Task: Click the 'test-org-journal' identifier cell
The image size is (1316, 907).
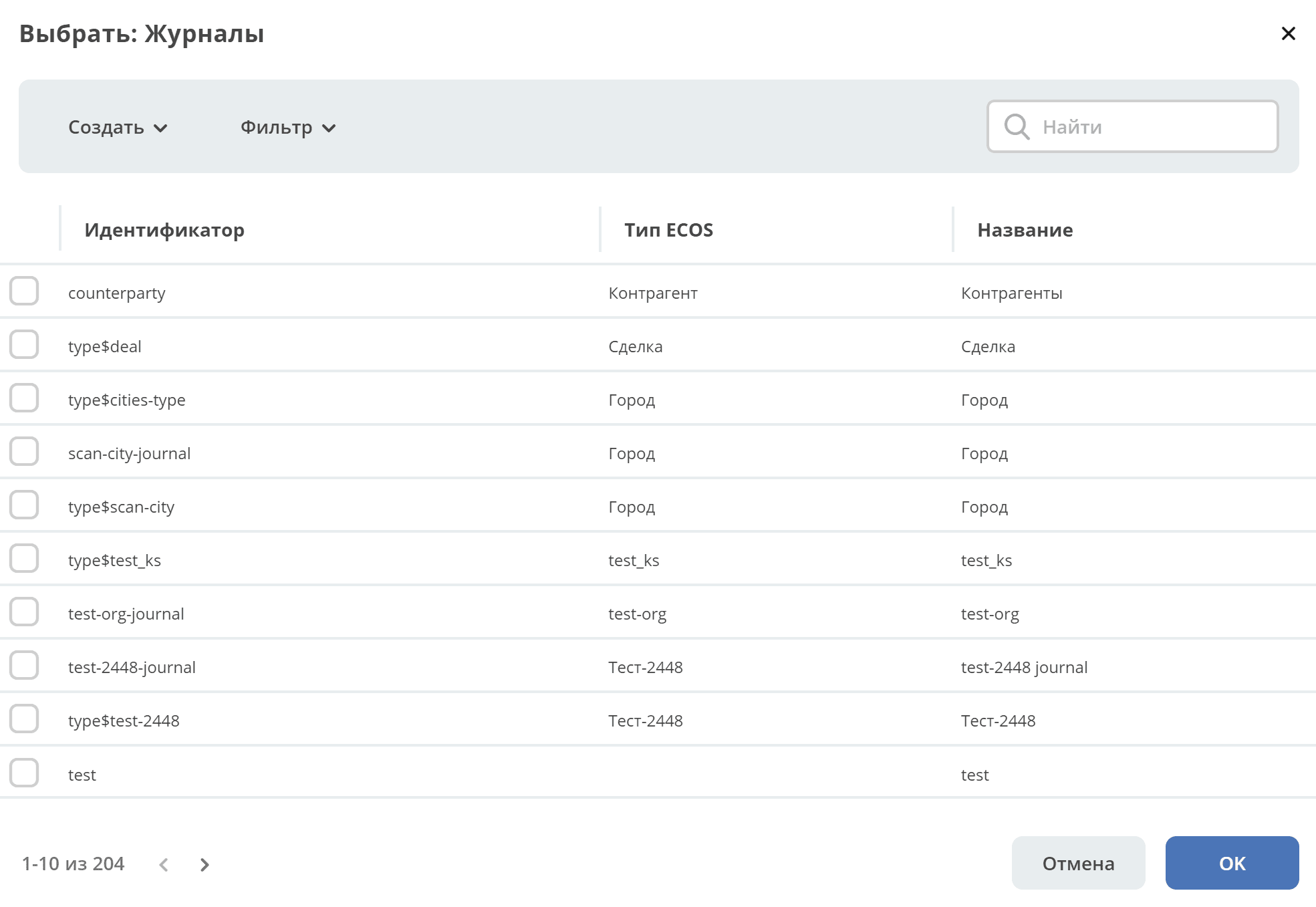Action: [x=126, y=614]
